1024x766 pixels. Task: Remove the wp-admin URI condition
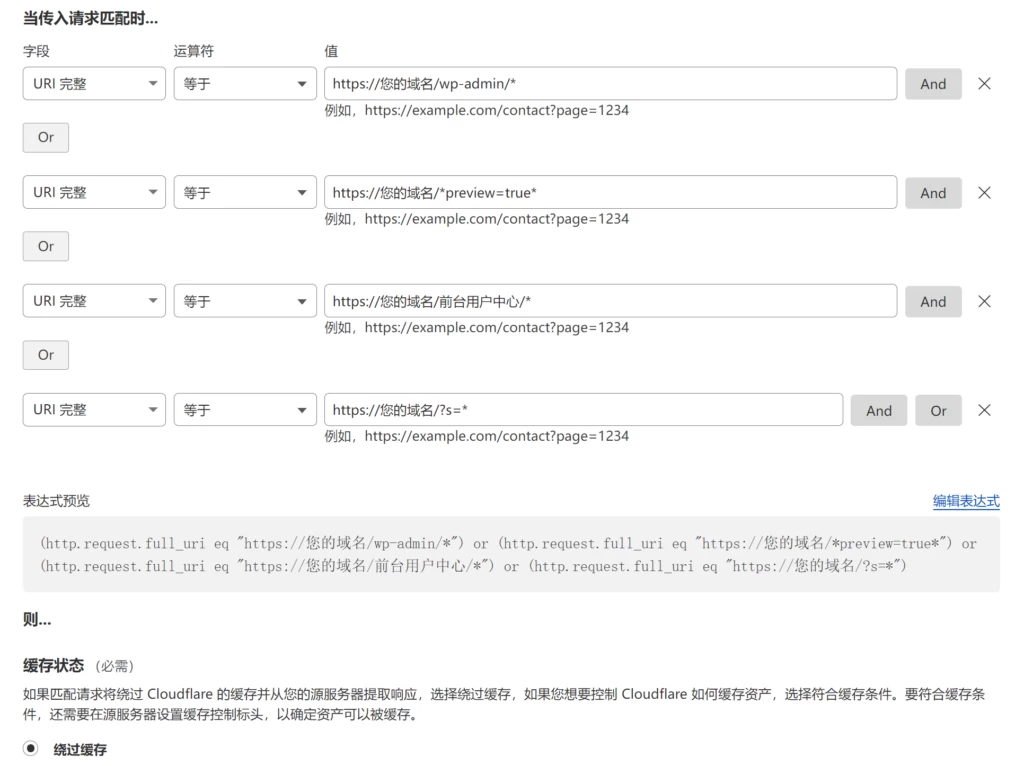pyautogui.click(x=984, y=84)
